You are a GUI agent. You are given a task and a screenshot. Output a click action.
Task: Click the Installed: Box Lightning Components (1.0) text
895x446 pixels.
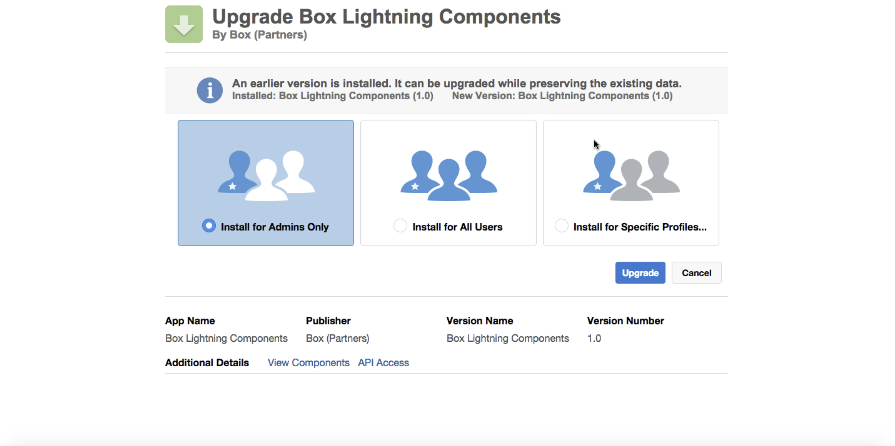[333, 96]
